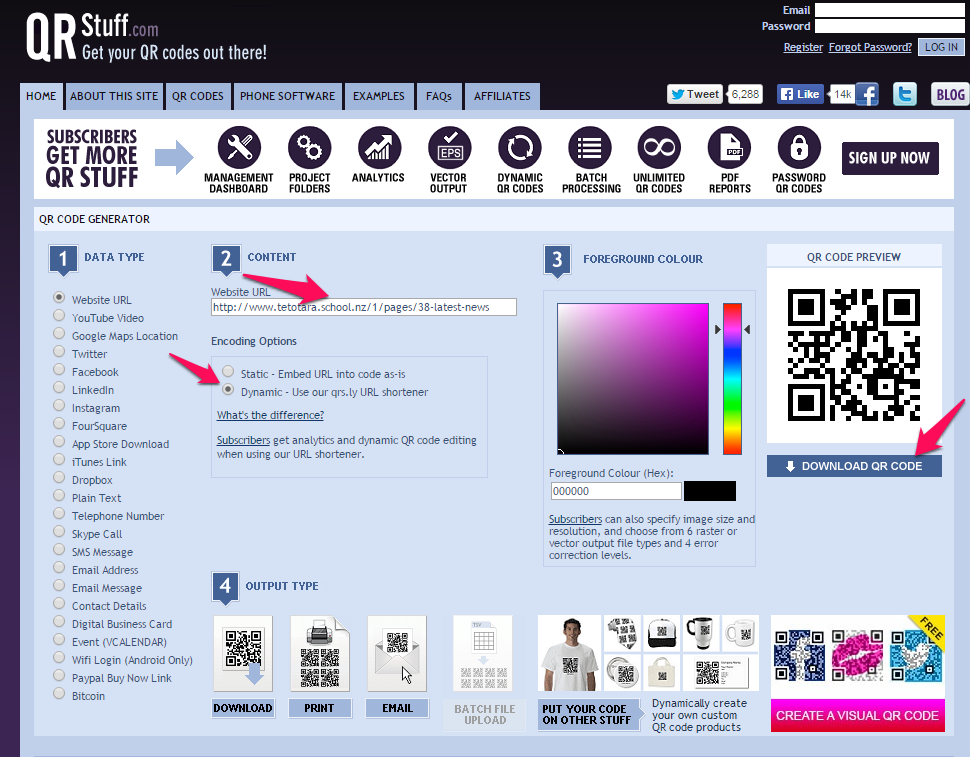Click the black foreground colour swatch
Viewport: 970px width, 757px height.
(710, 491)
